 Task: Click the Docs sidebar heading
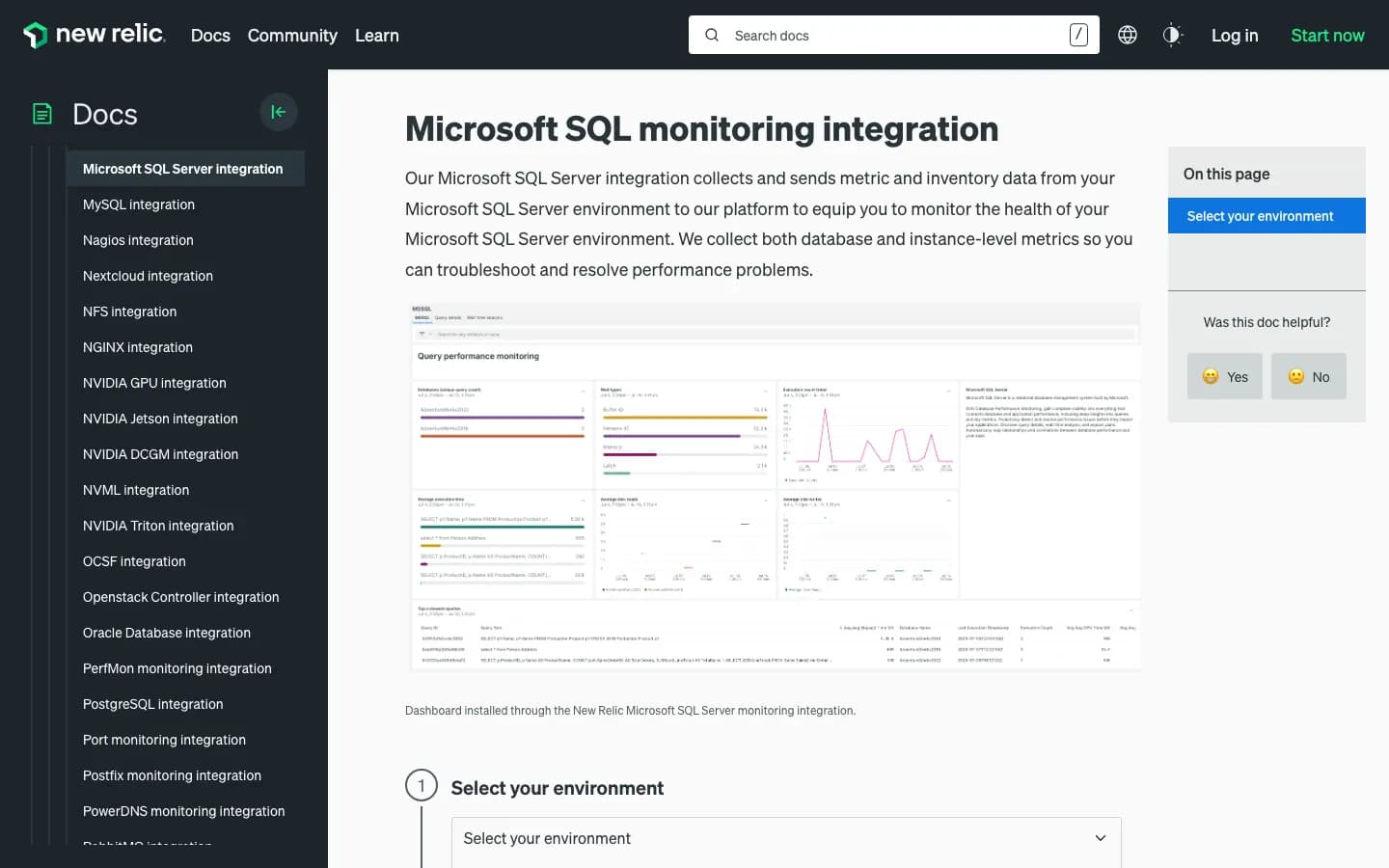click(105, 114)
